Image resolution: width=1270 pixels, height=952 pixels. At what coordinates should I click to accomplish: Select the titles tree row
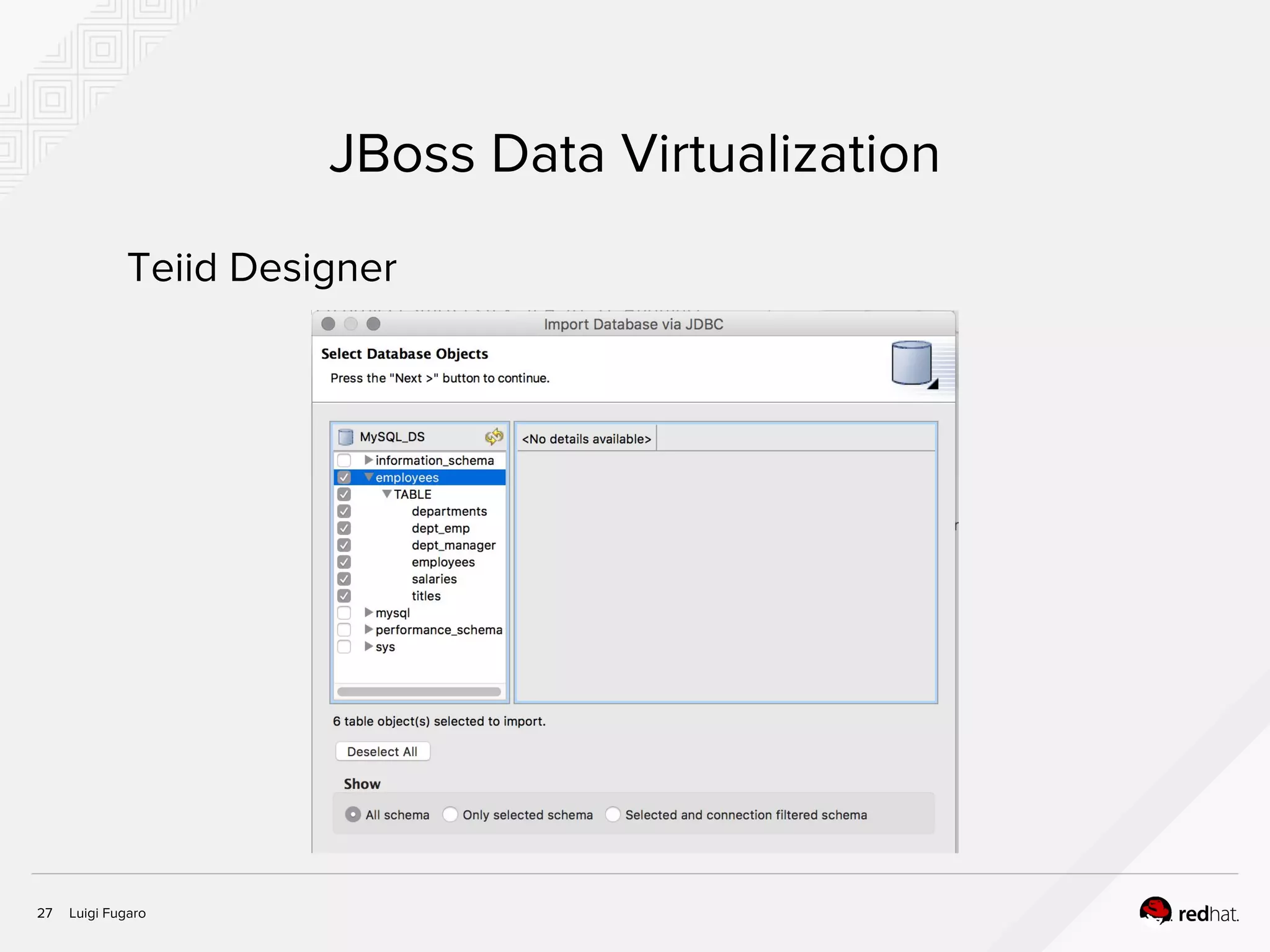[x=420, y=596]
